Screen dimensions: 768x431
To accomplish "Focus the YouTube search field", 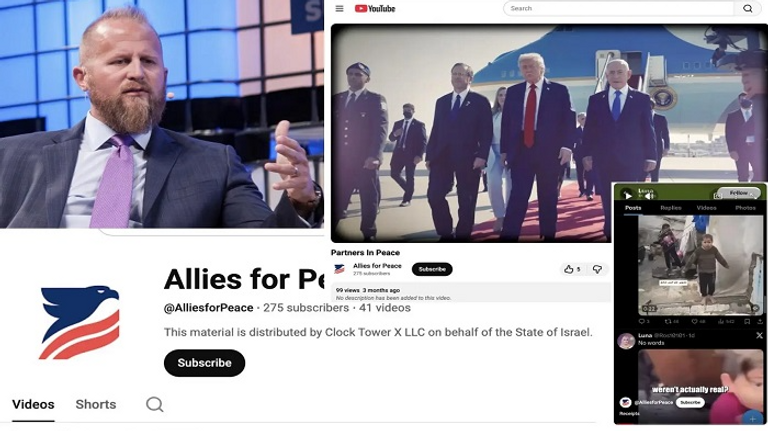I will pyautogui.click(x=618, y=8).
